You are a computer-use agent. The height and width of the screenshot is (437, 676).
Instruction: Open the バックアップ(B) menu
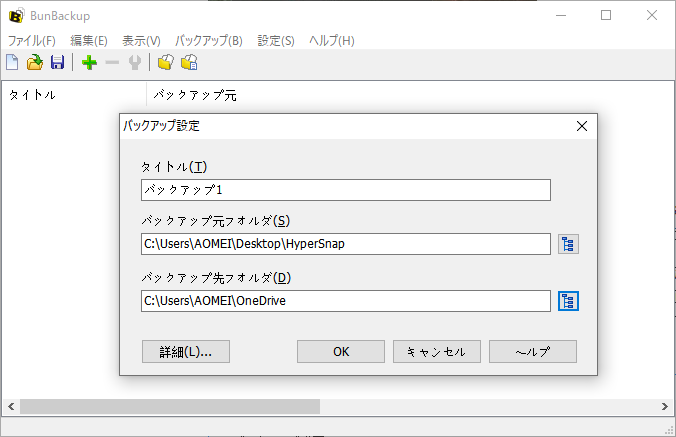(208, 41)
